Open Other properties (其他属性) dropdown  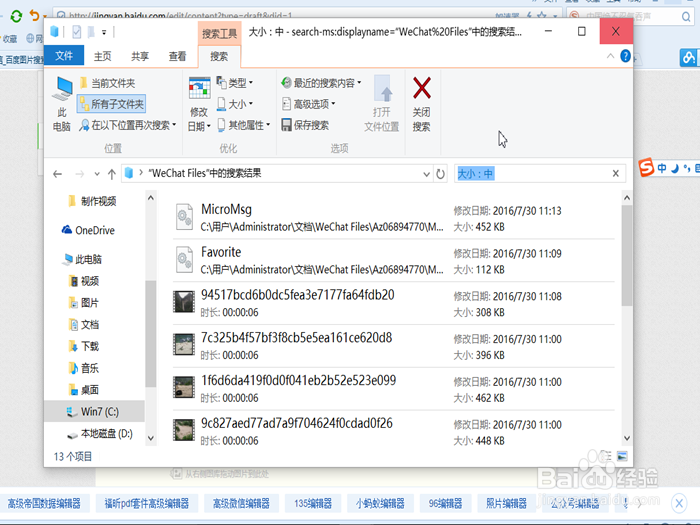(244, 125)
